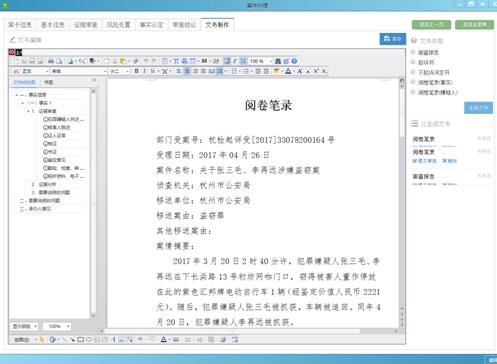Image resolution: width=497 pixels, height=364 pixels.
Task: Click the Print Preview icon
Action: pyautogui.click(x=59, y=61)
